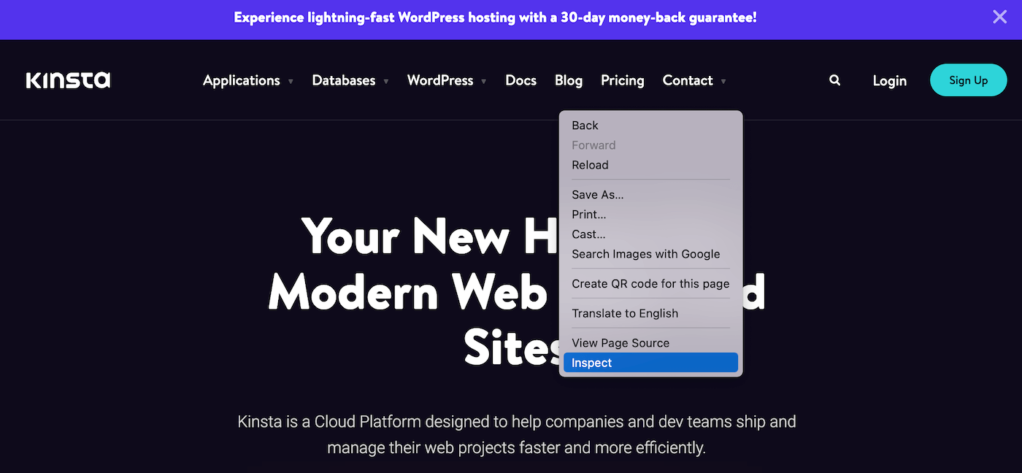Open the Blog link
Viewport: 1022px width, 473px height.
coord(568,81)
